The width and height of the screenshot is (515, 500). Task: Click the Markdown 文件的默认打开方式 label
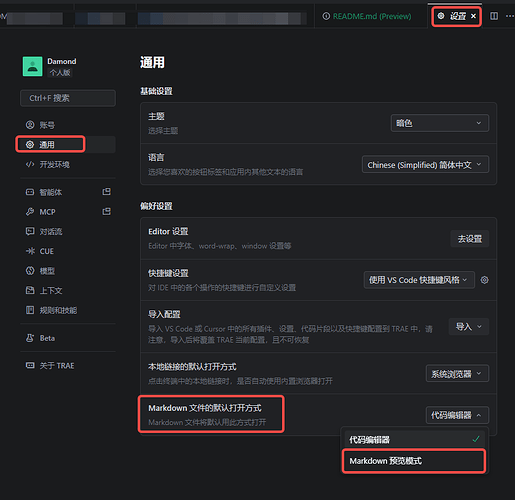coord(205,408)
